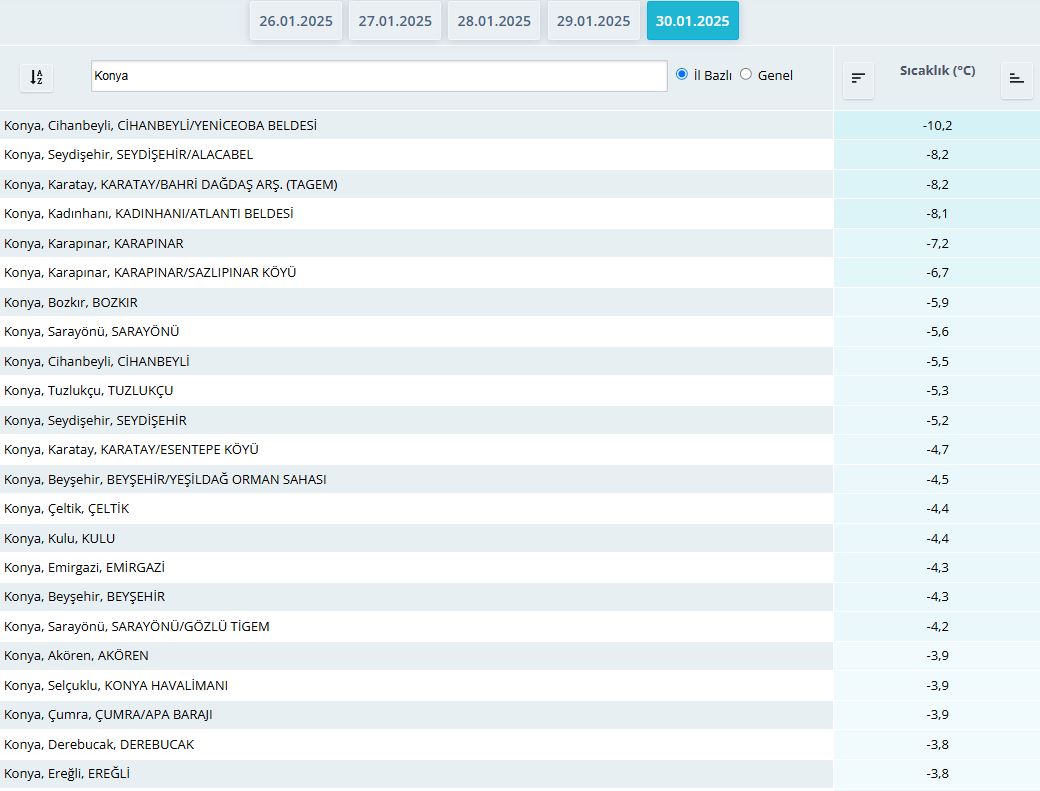Sort temperature descending using left sort icon
Viewport: 1040px width, 791px height.
(858, 78)
